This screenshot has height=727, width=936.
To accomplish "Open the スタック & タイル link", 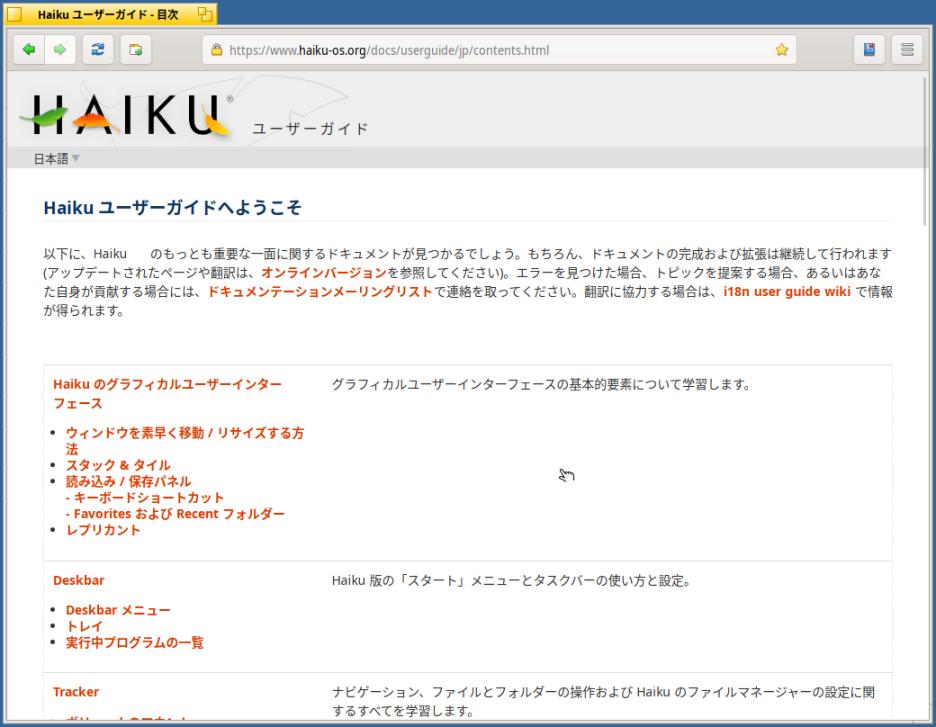I will point(118,465).
